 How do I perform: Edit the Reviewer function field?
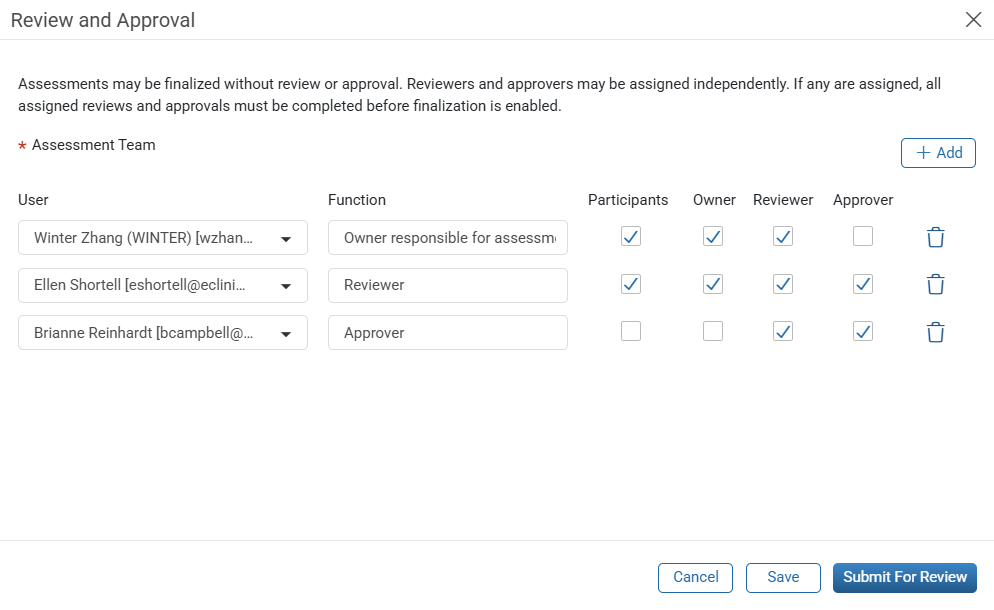pyautogui.click(x=448, y=285)
